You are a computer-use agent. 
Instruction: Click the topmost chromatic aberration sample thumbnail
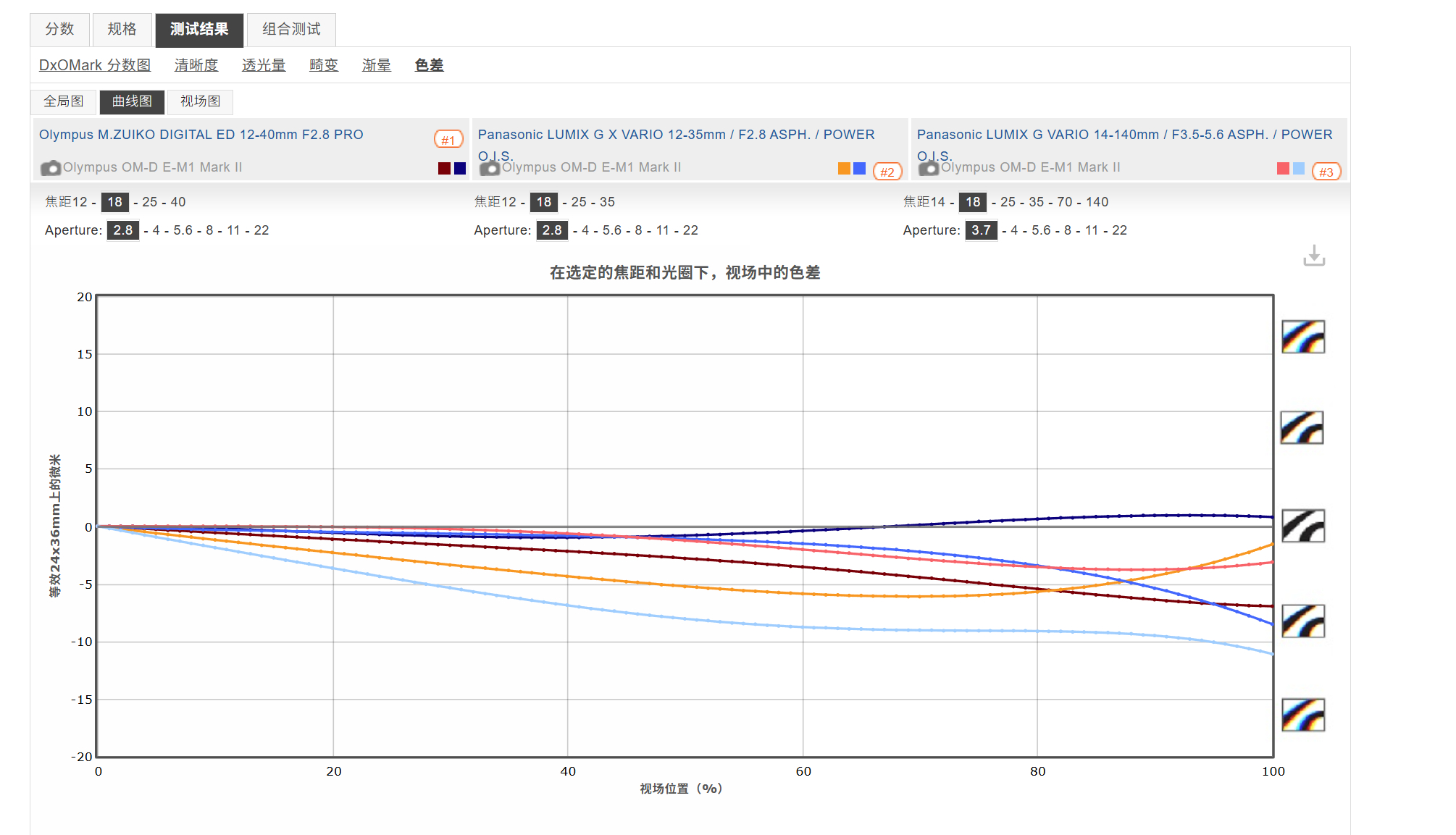1303,337
